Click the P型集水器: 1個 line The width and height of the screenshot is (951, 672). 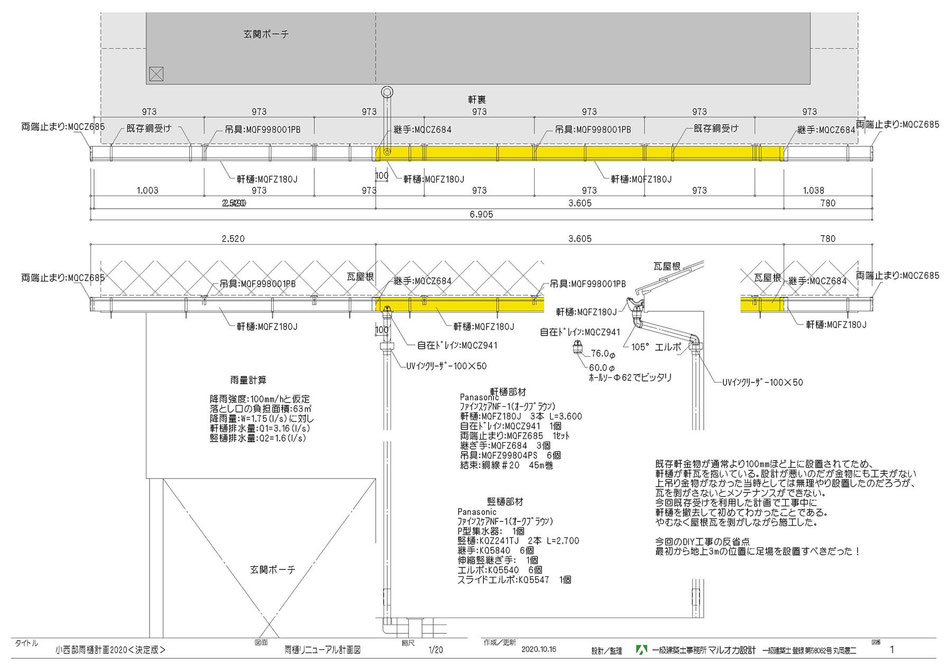click(x=491, y=531)
